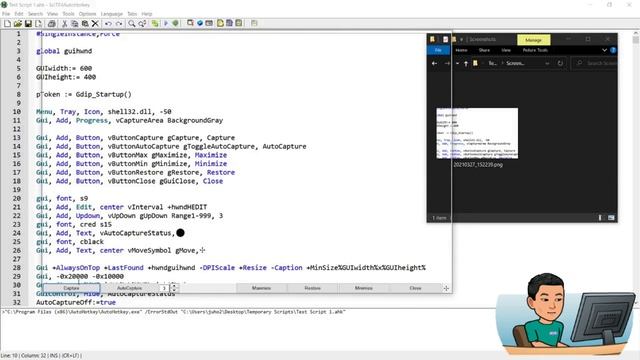Click the green shield toolbar icon
The image size is (640, 360).
pos(176,24)
